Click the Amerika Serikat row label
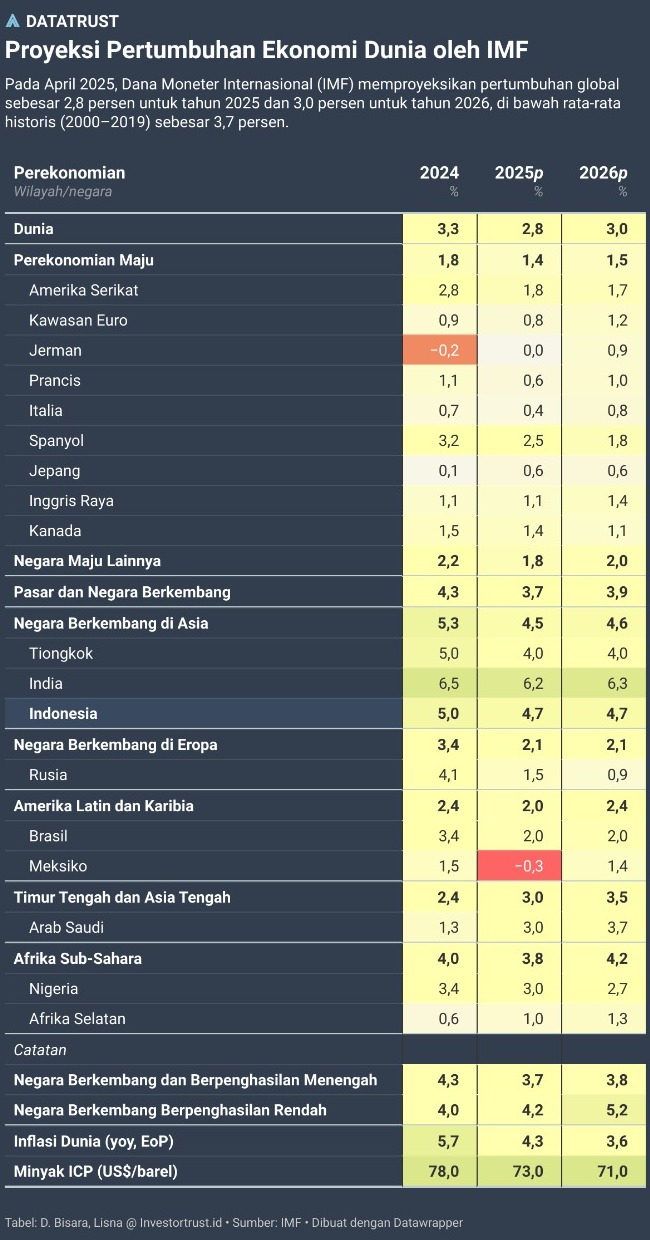The width and height of the screenshot is (650, 1240). pyautogui.click(x=84, y=290)
